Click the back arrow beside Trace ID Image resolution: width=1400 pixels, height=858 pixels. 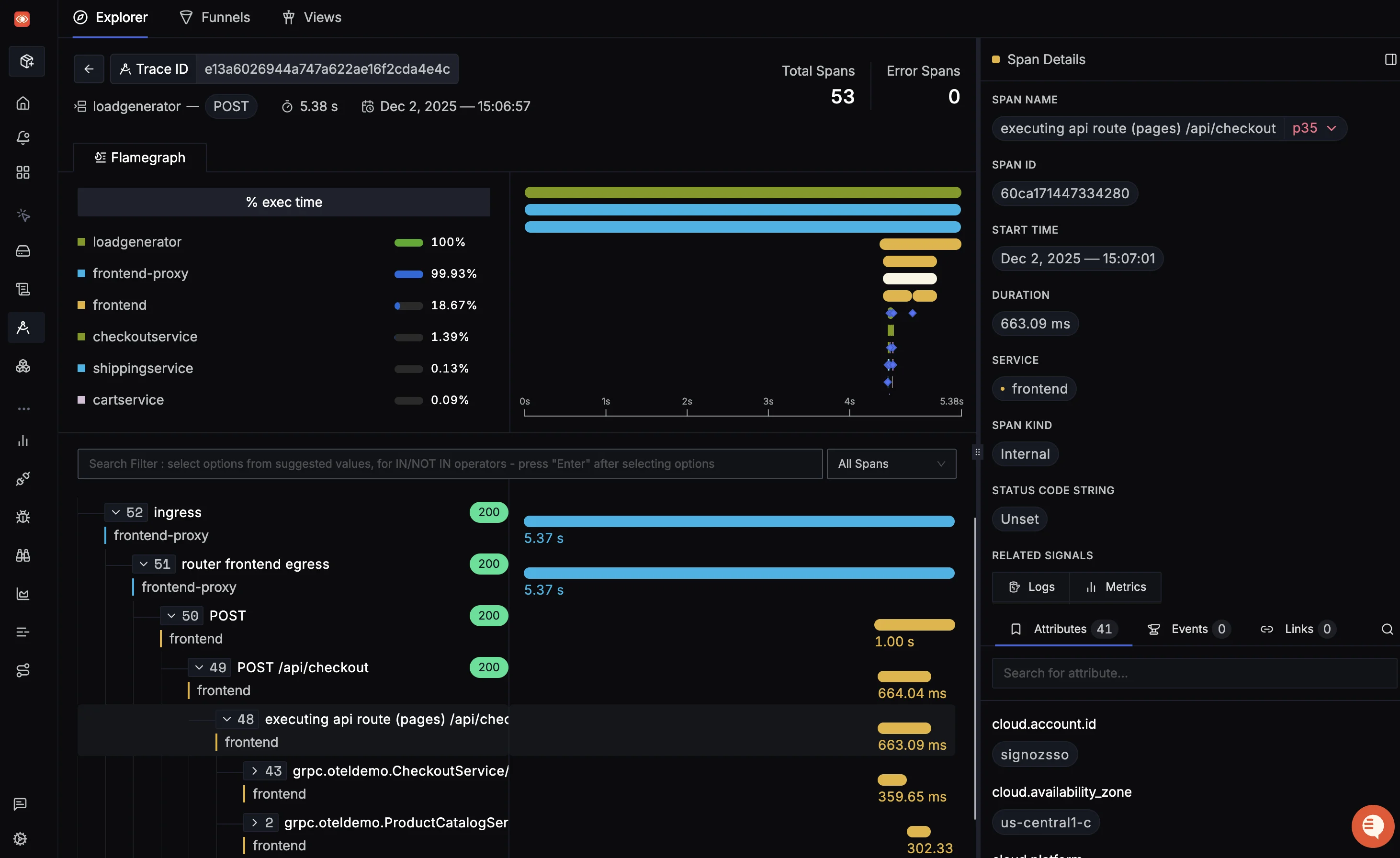point(89,69)
